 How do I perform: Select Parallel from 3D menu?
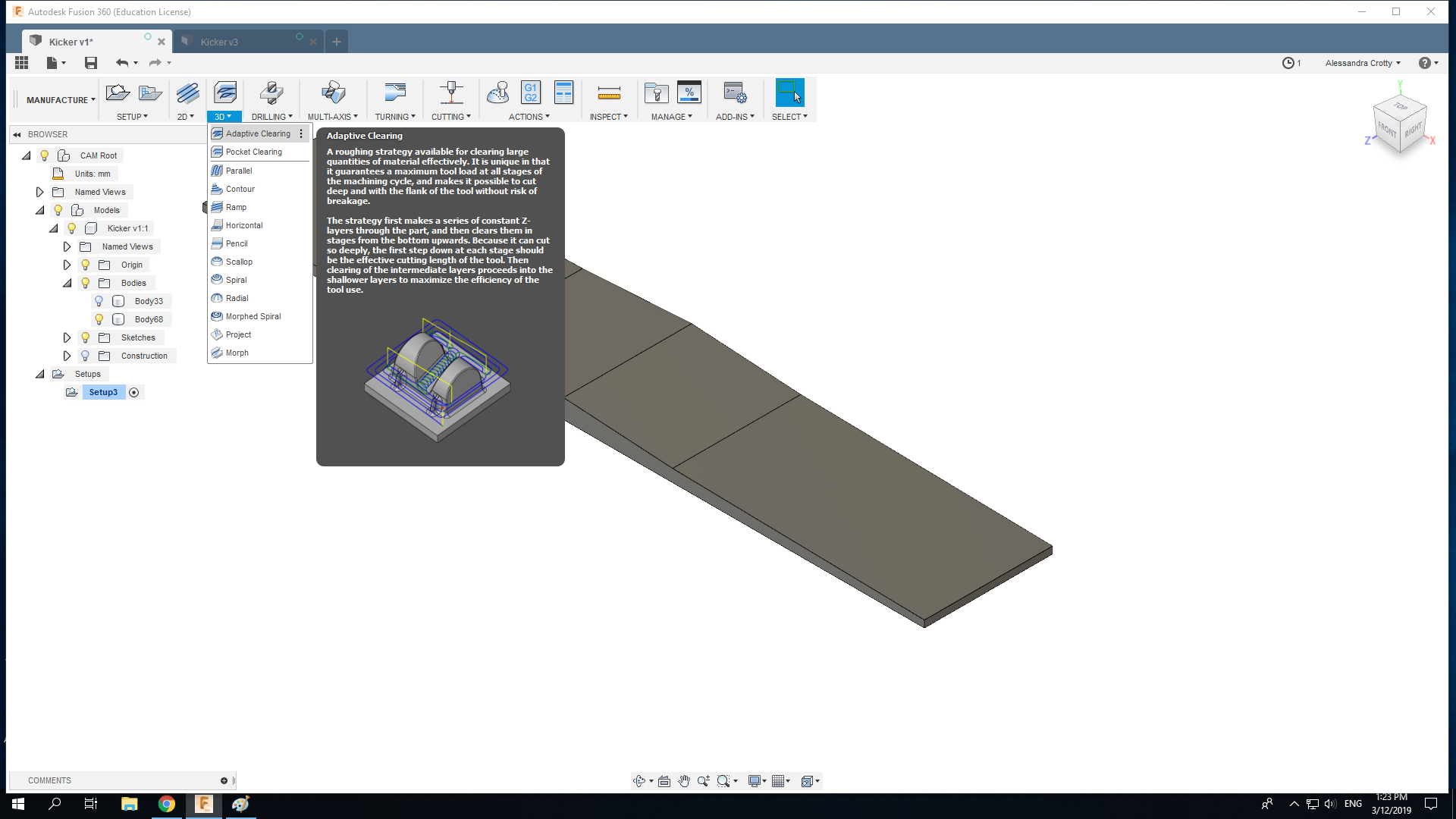259,171
